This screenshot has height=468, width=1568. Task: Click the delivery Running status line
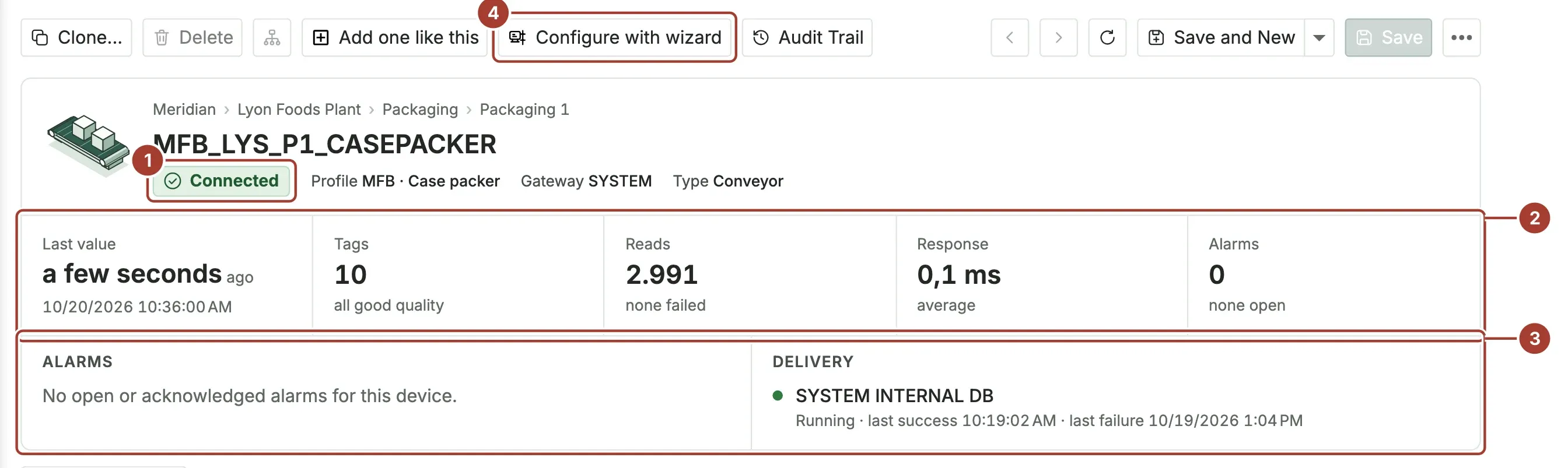point(1049,421)
